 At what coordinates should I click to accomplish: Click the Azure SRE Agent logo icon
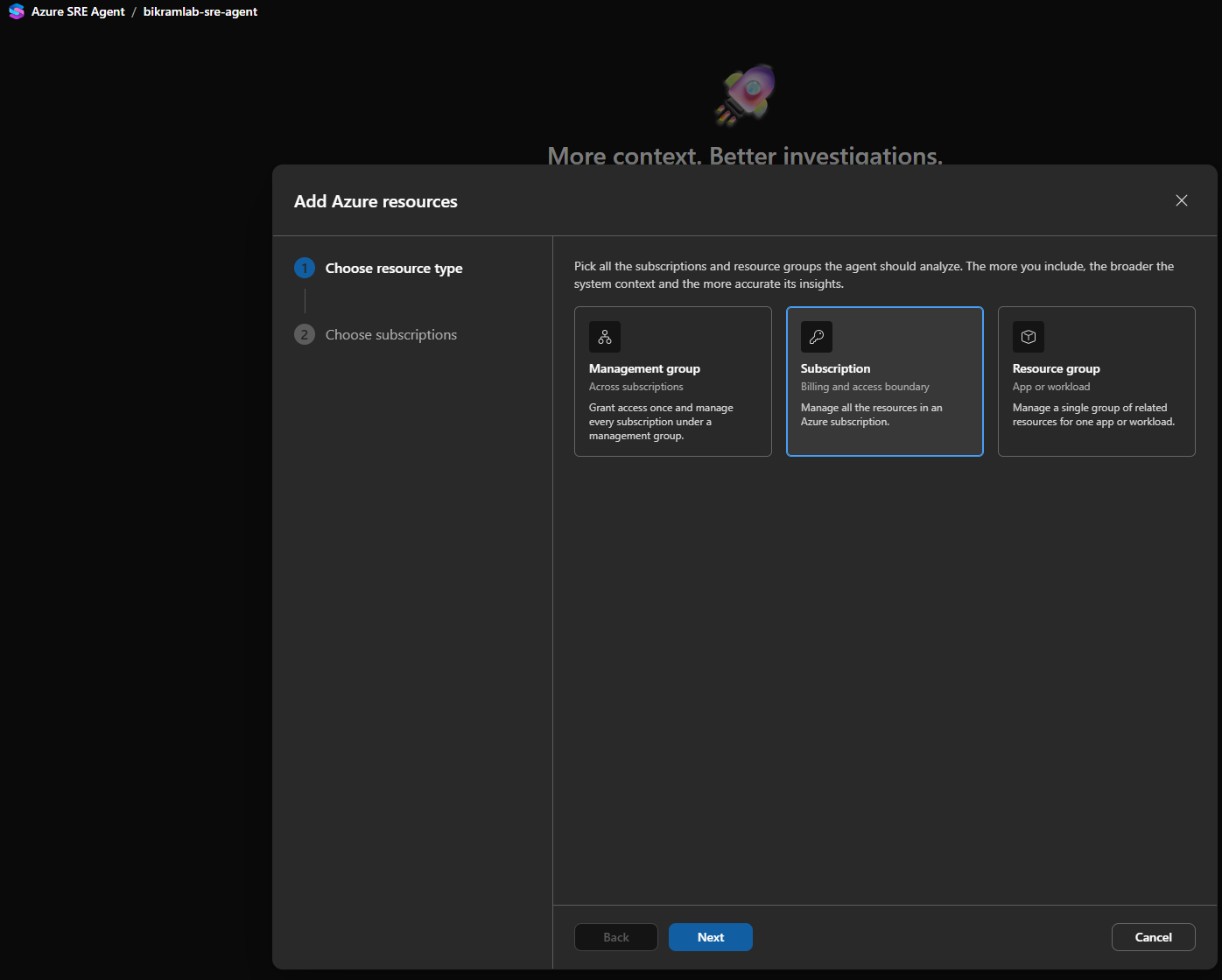[16, 11]
